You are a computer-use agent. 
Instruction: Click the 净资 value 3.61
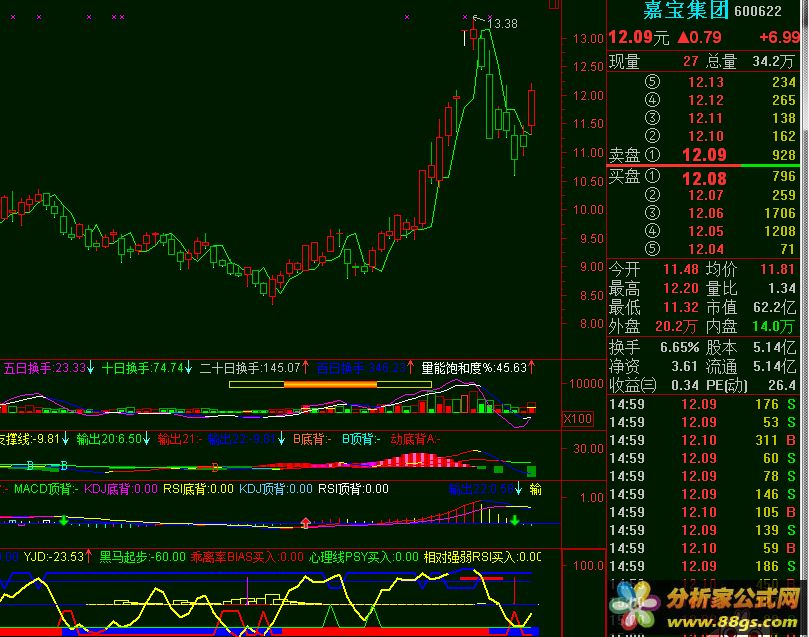[685, 367]
